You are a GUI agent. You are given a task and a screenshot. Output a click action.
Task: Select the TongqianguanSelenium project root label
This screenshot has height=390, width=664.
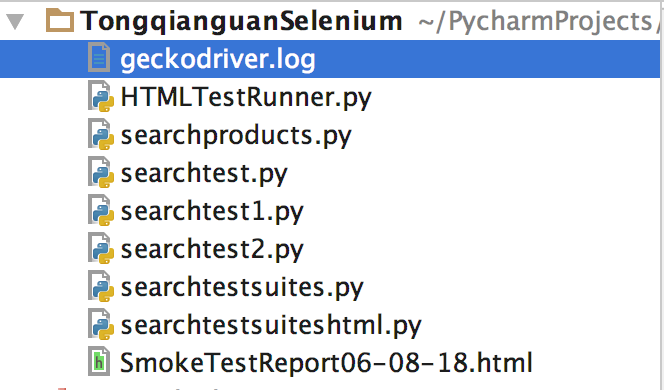pyautogui.click(x=241, y=21)
